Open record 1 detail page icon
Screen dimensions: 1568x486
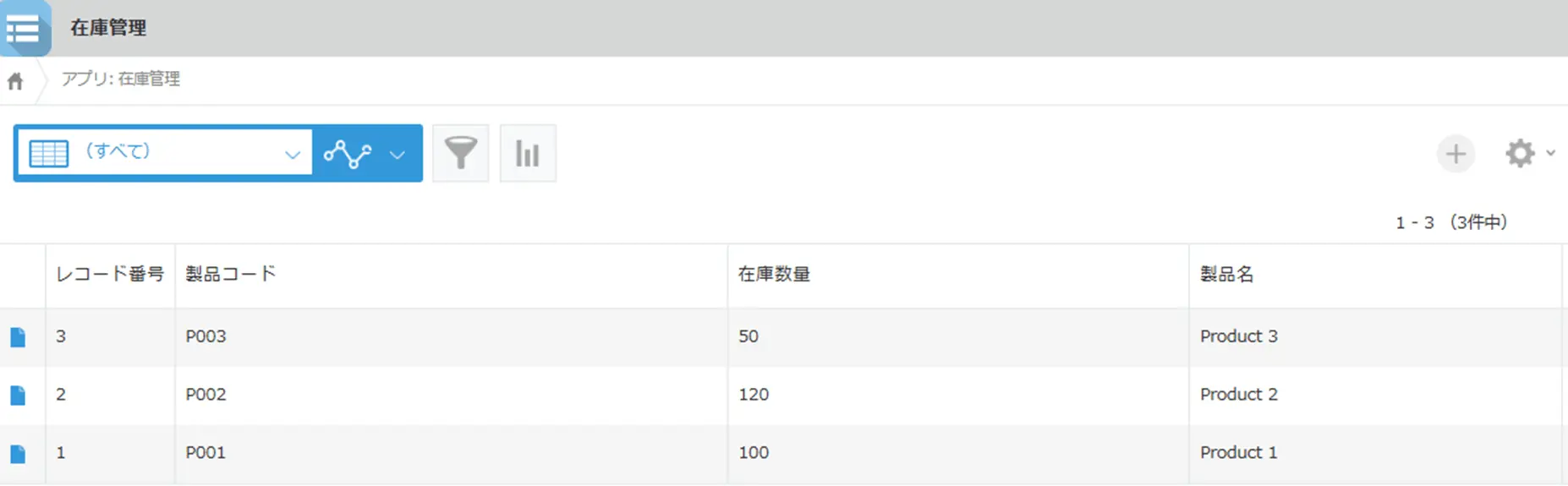18,453
